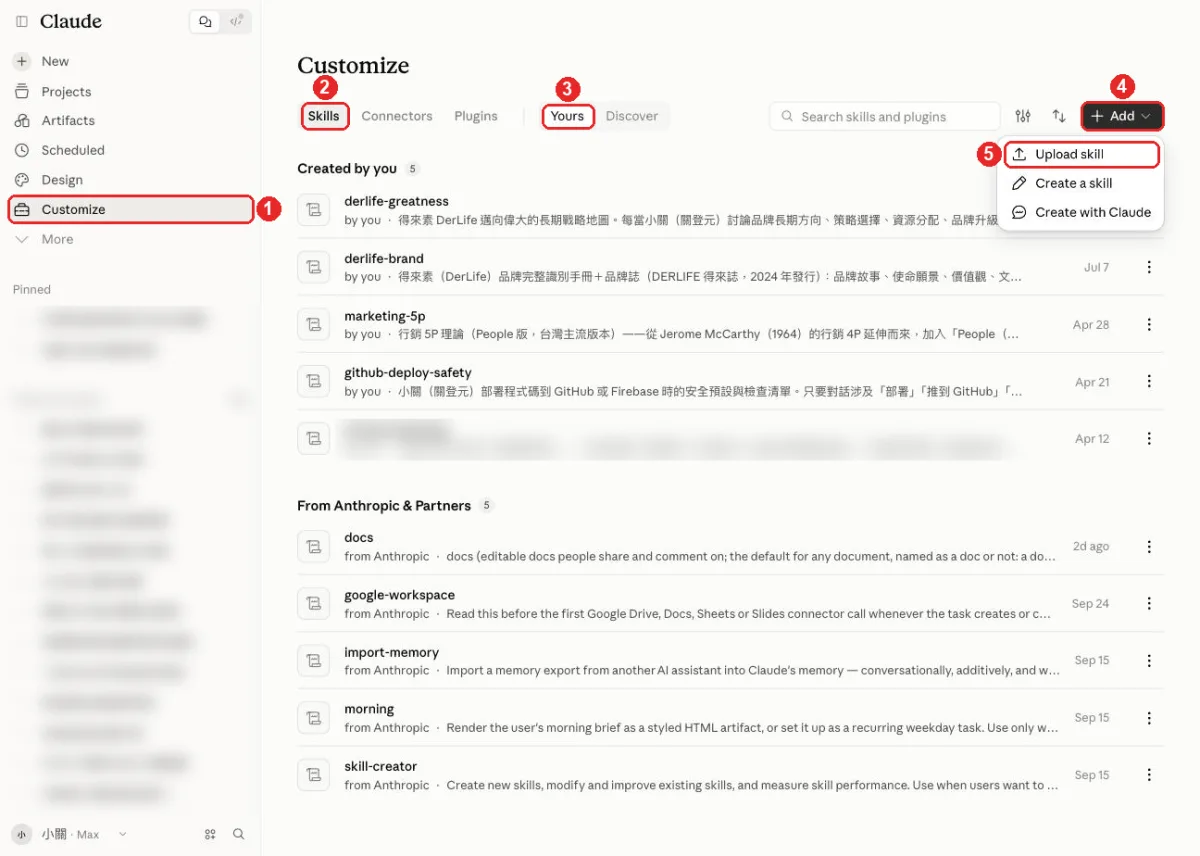1200x856 pixels.
Task: Open the Add dropdown button
Action: tap(1122, 116)
